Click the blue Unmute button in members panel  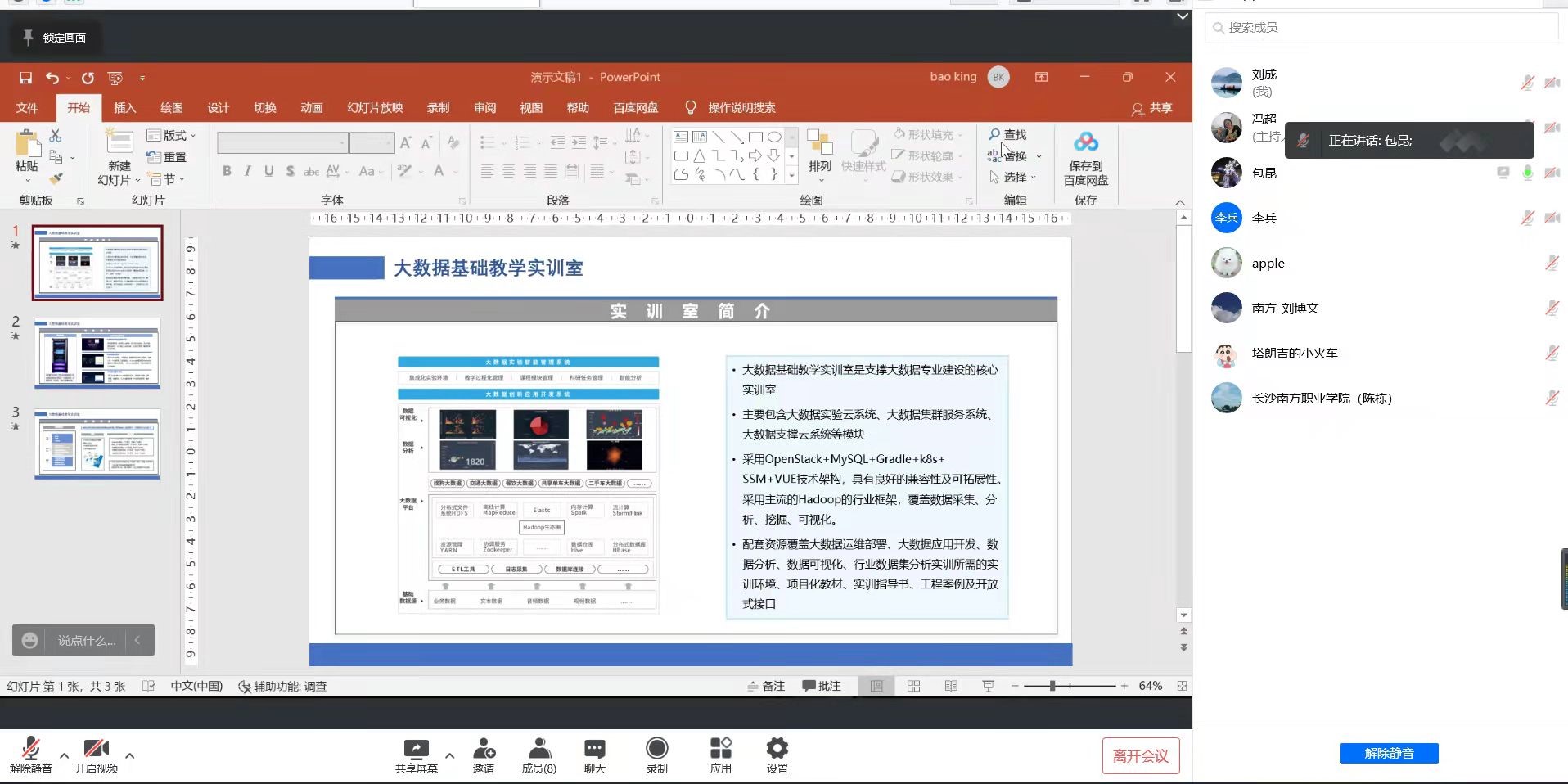click(x=1389, y=753)
